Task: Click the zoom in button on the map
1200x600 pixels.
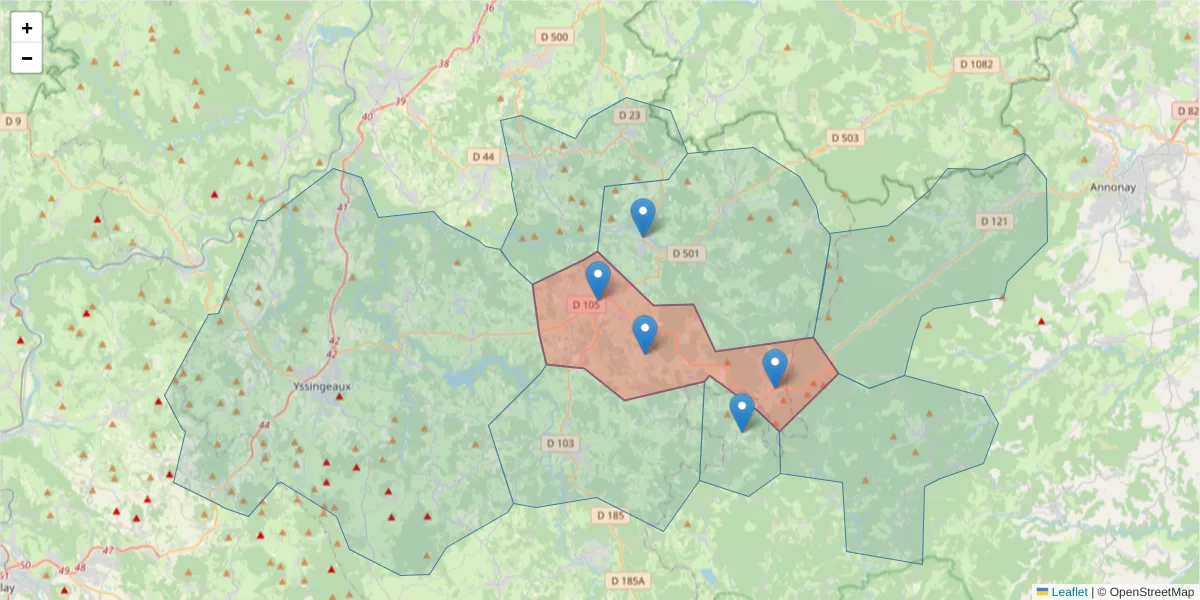Action: tap(26, 28)
